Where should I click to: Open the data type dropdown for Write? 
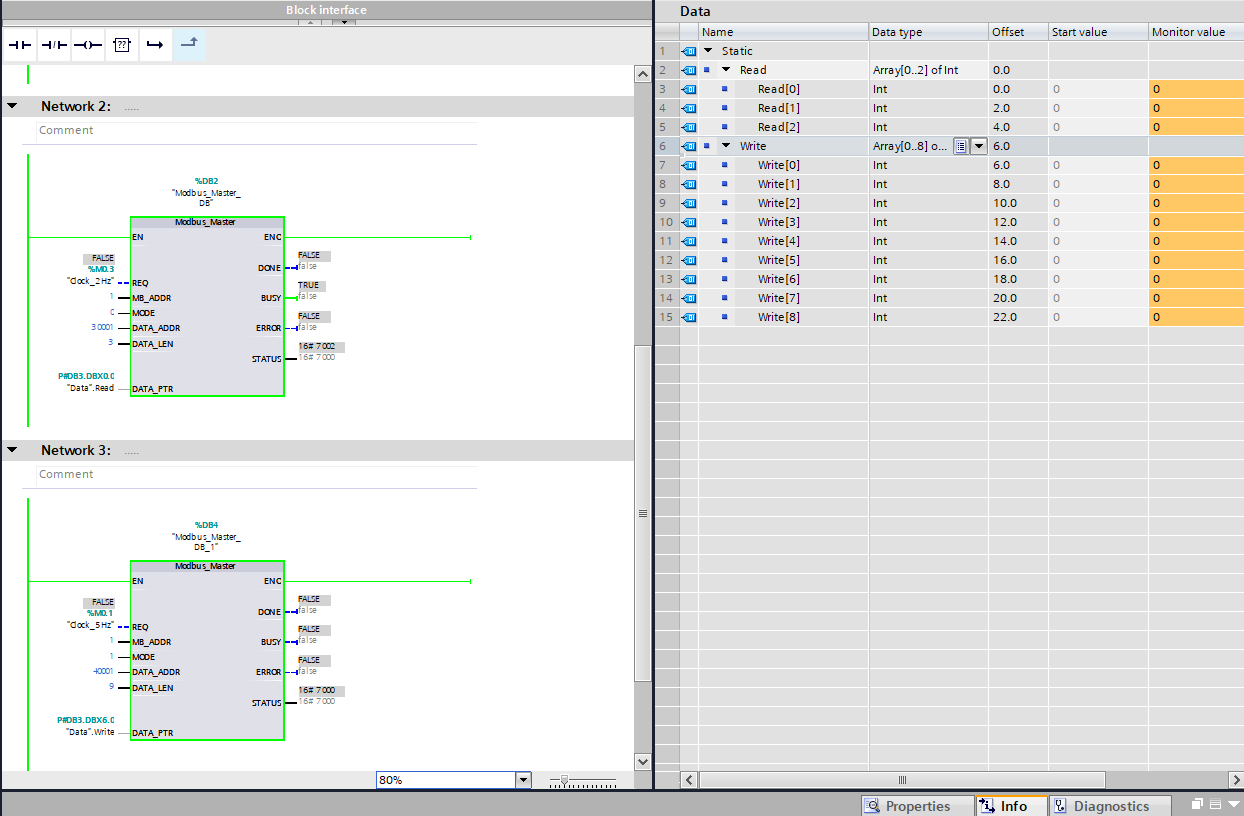pyautogui.click(x=978, y=146)
